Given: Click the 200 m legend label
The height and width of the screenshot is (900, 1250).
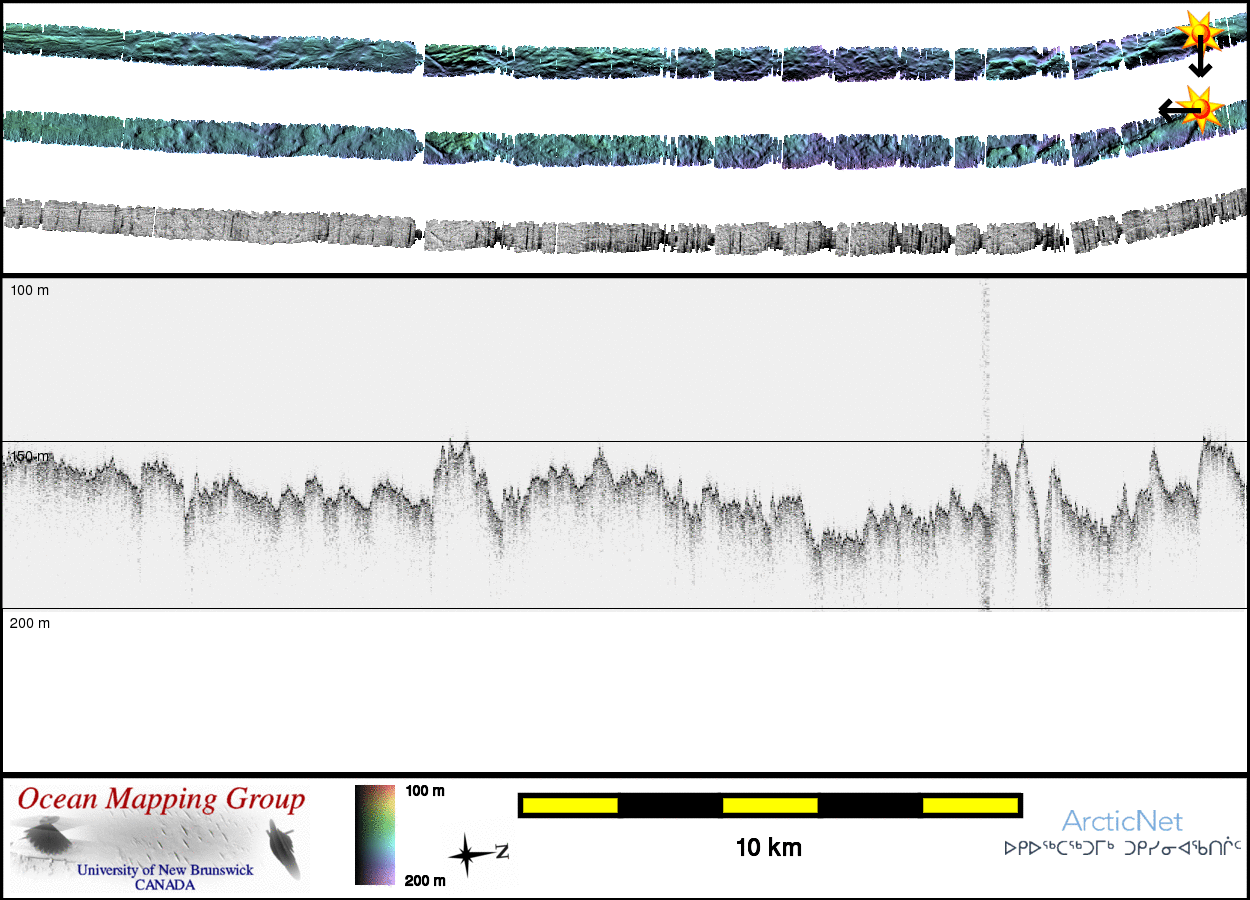Looking at the screenshot, I should (x=425, y=880).
